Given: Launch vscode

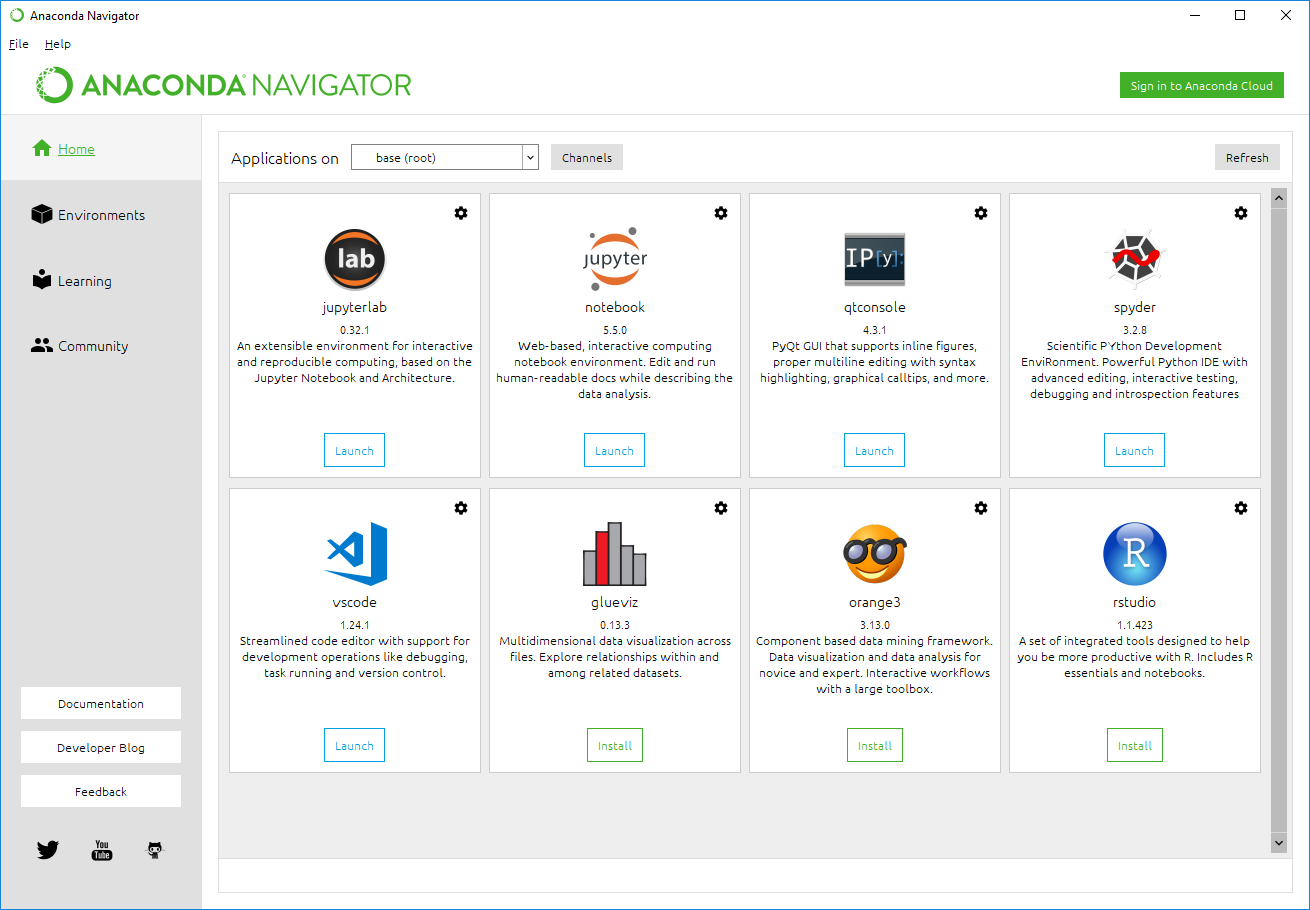Looking at the screenshot, I should pos(354,745).
